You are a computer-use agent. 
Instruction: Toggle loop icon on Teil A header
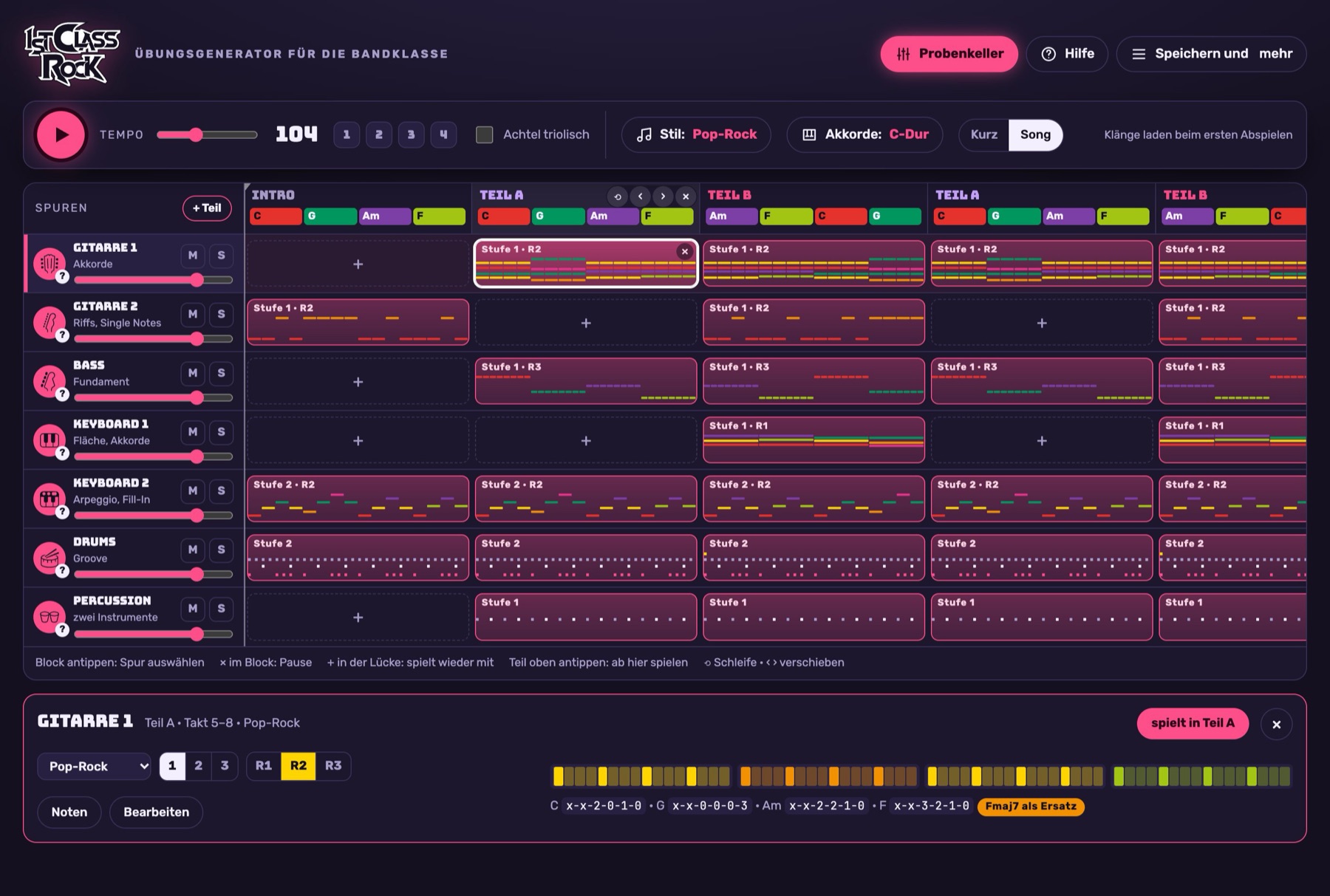(x=618, y=196)
